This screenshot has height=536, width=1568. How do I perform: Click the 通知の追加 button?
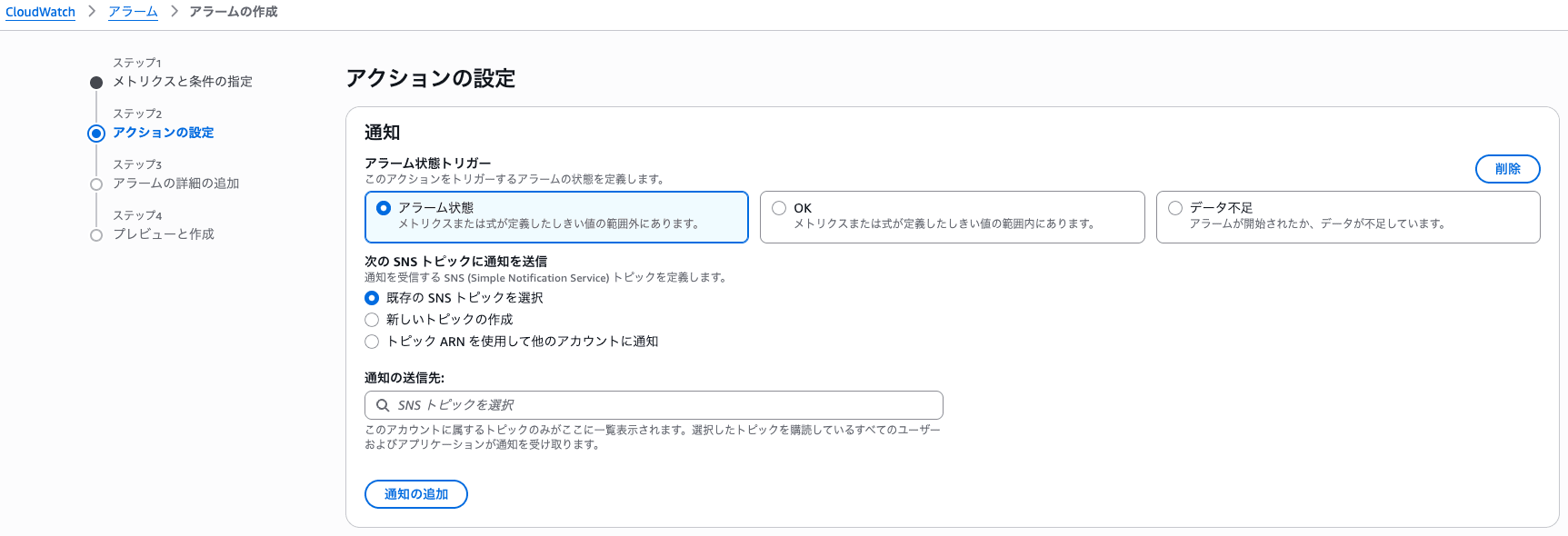(416, 494)
